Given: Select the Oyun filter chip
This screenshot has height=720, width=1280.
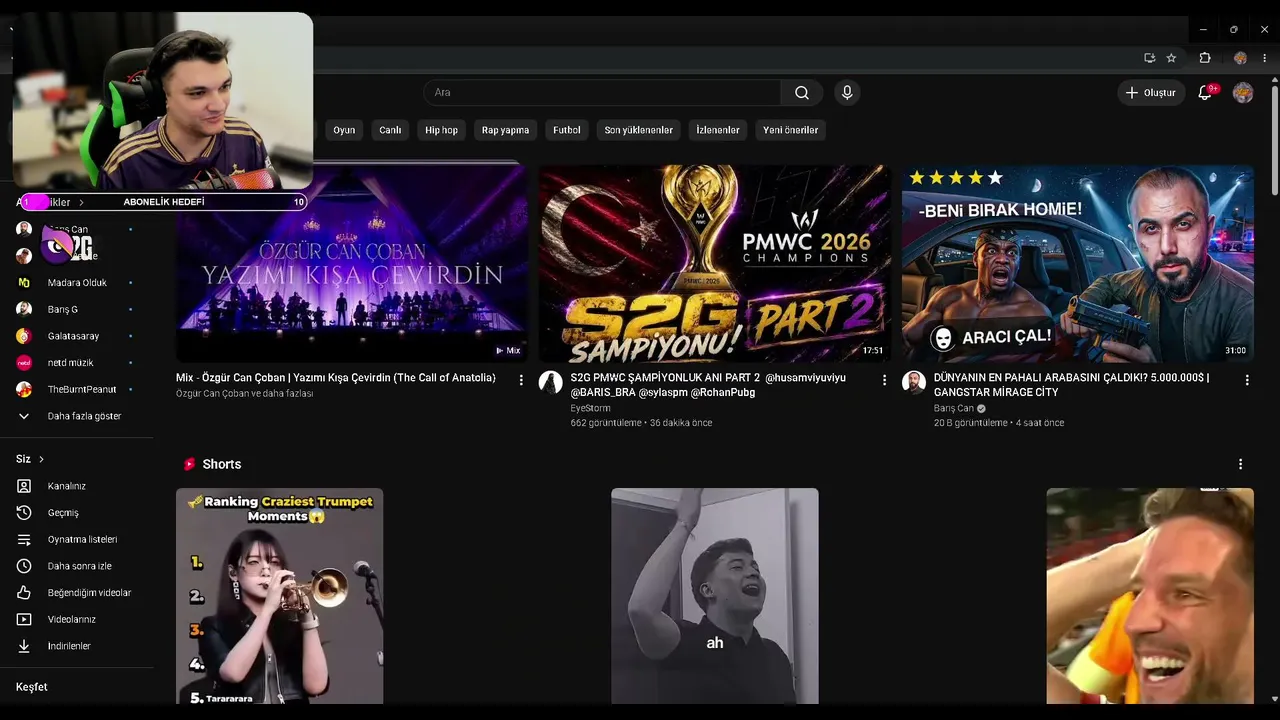Looking at the screenshot, I should click(344, 130).
